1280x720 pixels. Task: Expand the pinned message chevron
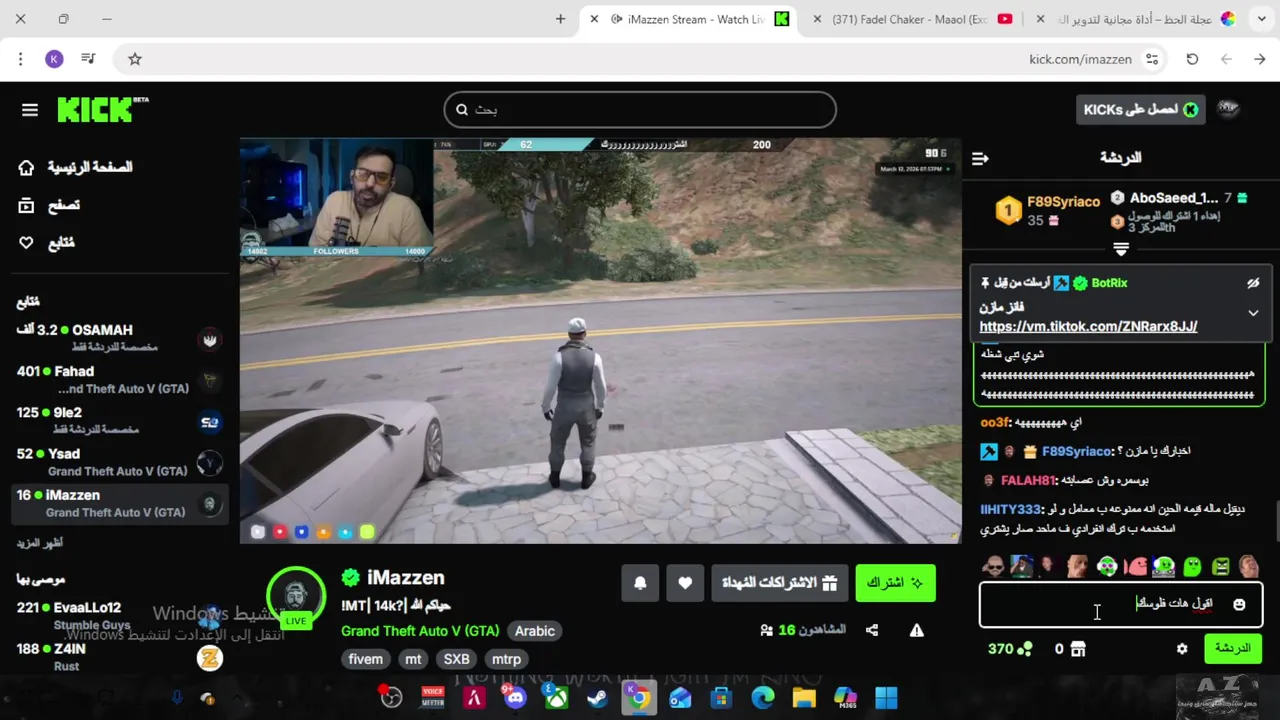coord(1253,313)
